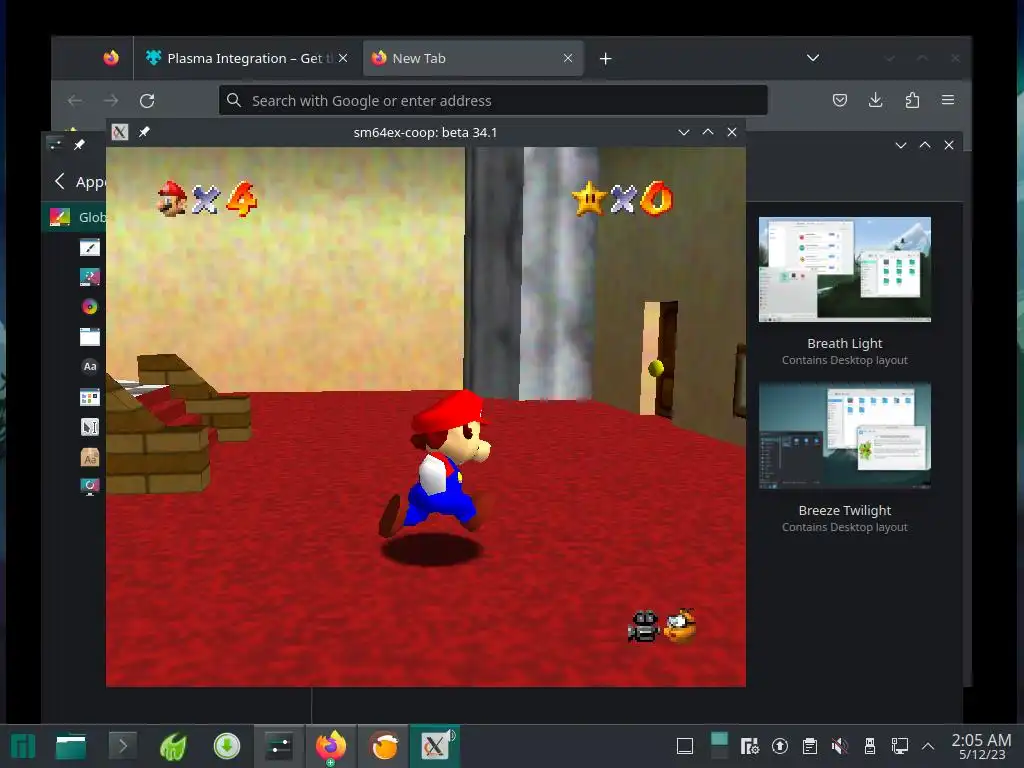Viewport: 1024px width, 768px height.
Task: Open the clock showing 2:05 AM
Action: point(981,746)
